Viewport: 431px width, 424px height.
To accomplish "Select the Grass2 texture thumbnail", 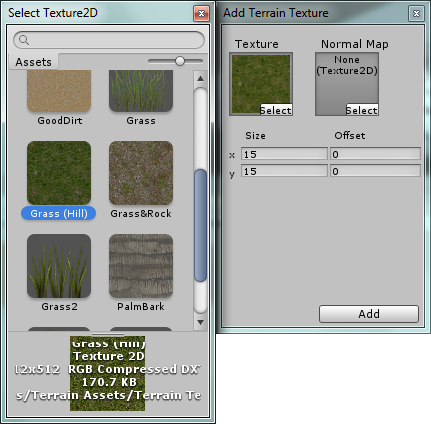I will [x=59, y=266].
